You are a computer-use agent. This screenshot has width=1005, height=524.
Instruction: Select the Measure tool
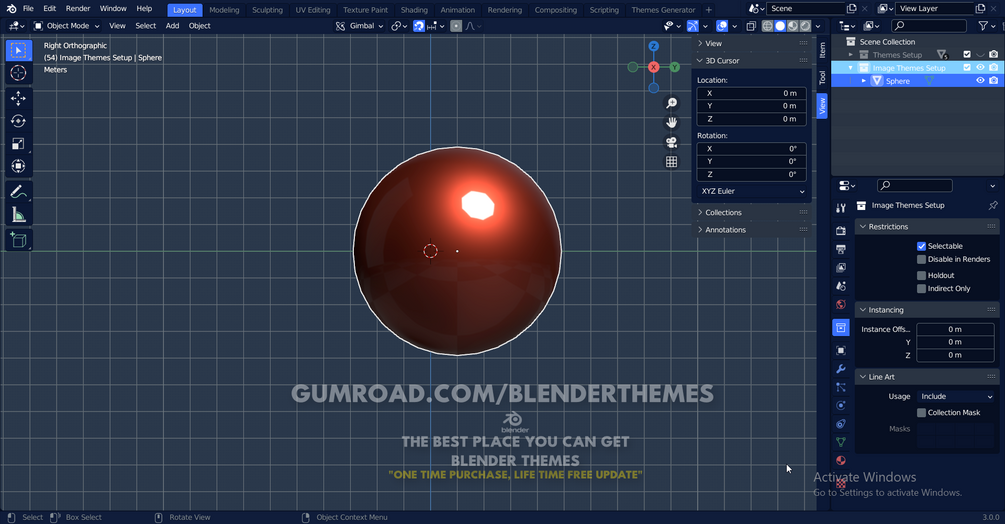19,215
